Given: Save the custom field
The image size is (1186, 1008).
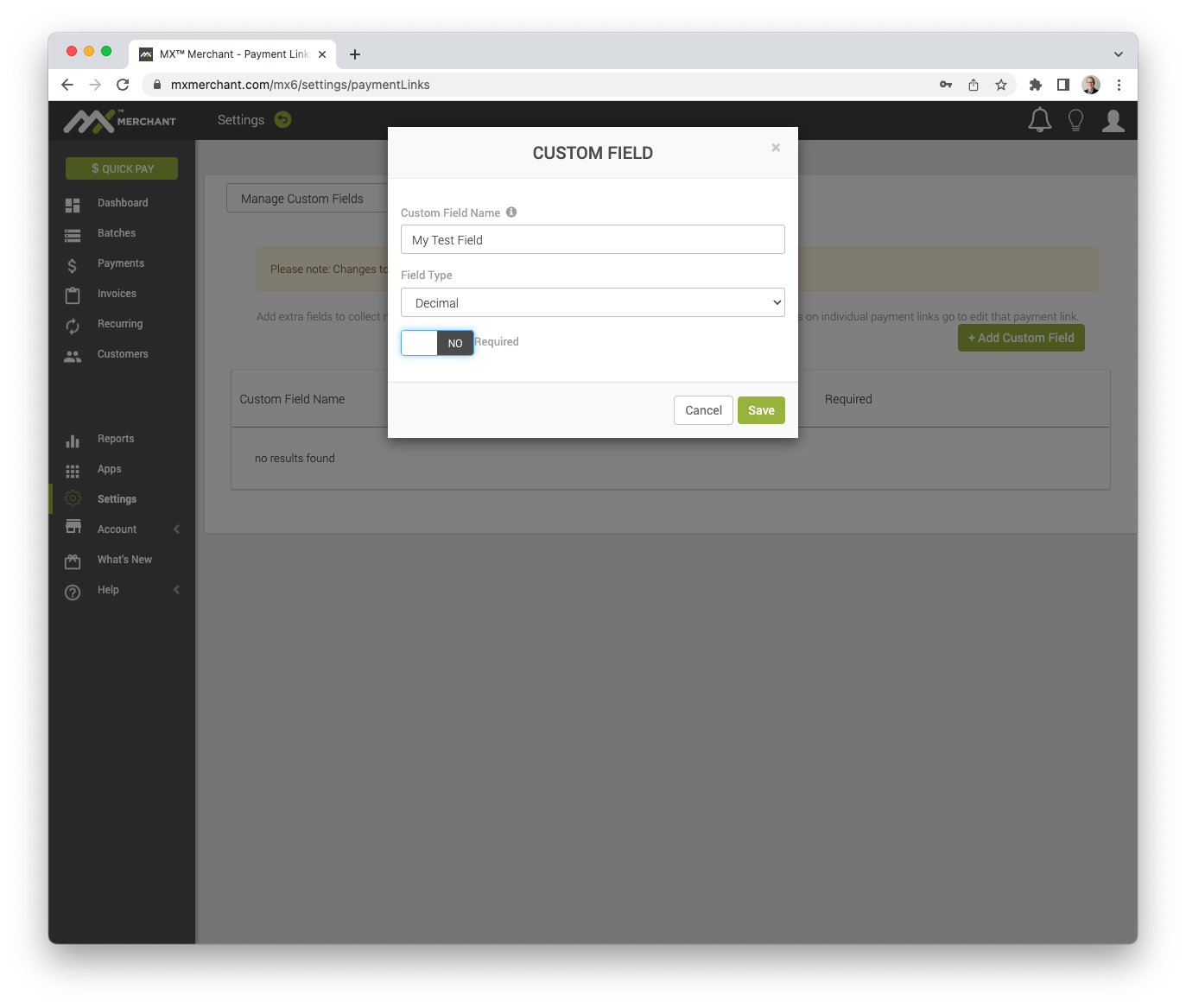Looking at the screenshot, I should click(760, 410).
